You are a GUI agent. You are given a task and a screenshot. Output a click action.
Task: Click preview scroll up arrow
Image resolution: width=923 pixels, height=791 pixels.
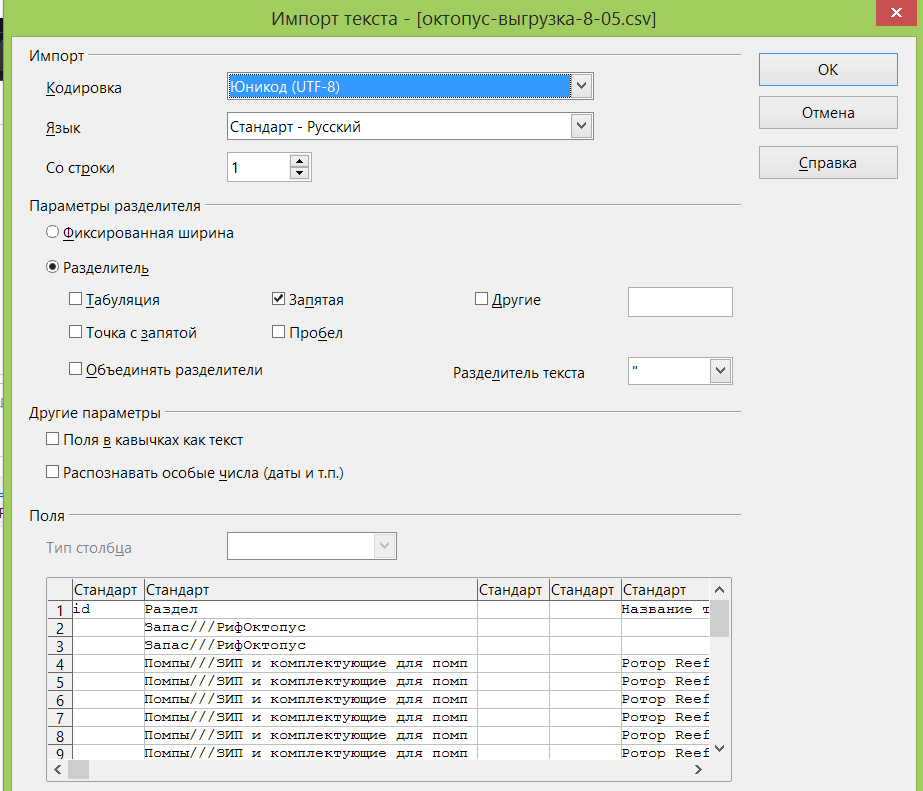tap(719, 590)
